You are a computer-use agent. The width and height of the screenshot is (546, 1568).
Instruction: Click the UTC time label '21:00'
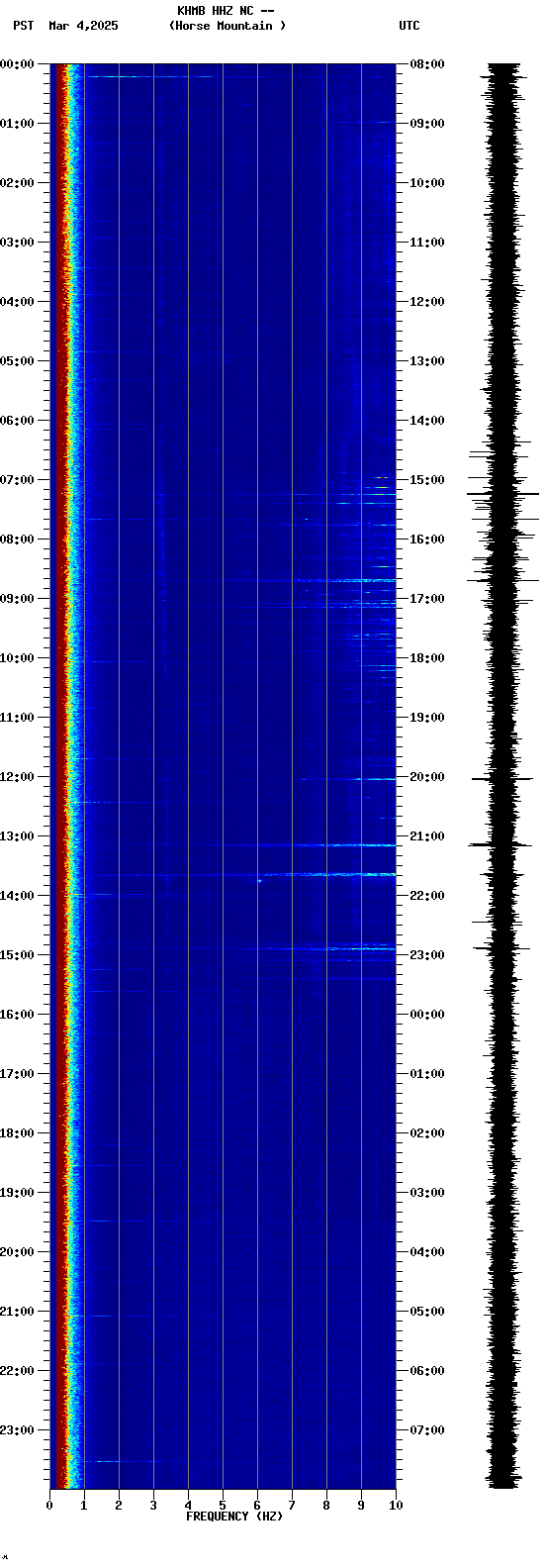point(427,836)
